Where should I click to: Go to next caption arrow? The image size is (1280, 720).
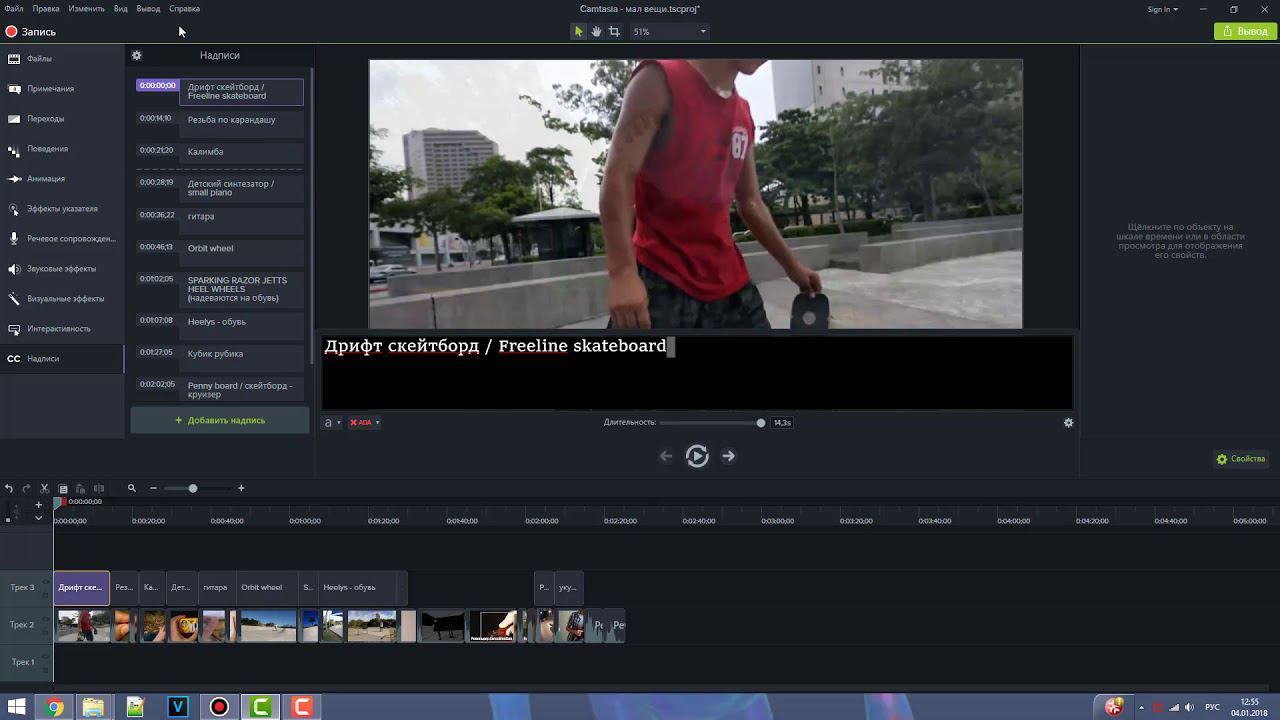click(x=729, y=456)
